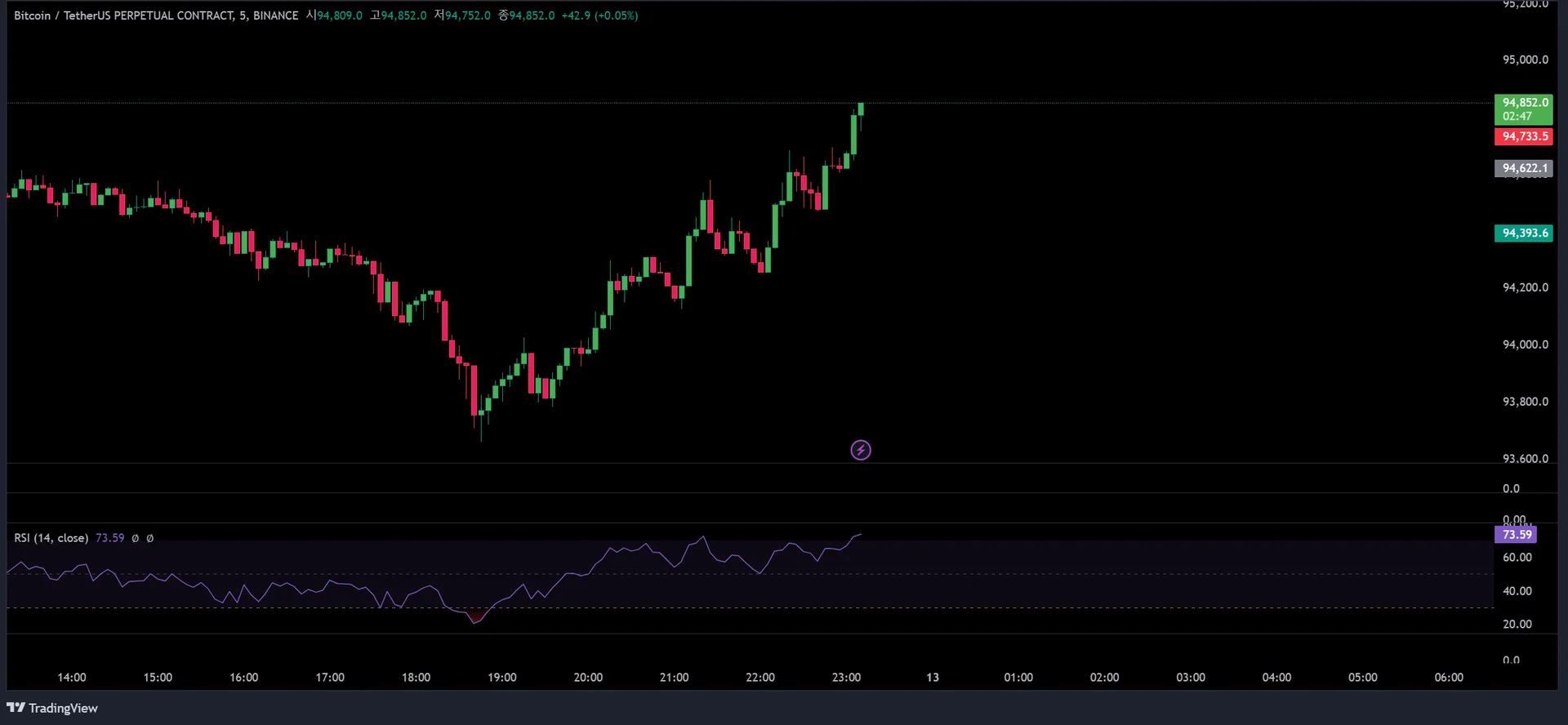Click the 93,600.0 price axis label
1568x725 pixels.
(x=1526, y=459)
